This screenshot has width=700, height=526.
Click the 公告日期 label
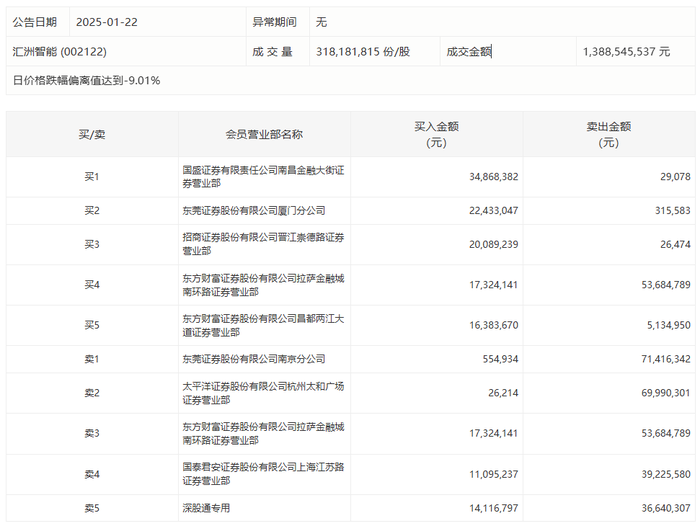pyautogui.click(x=34, y=22)
